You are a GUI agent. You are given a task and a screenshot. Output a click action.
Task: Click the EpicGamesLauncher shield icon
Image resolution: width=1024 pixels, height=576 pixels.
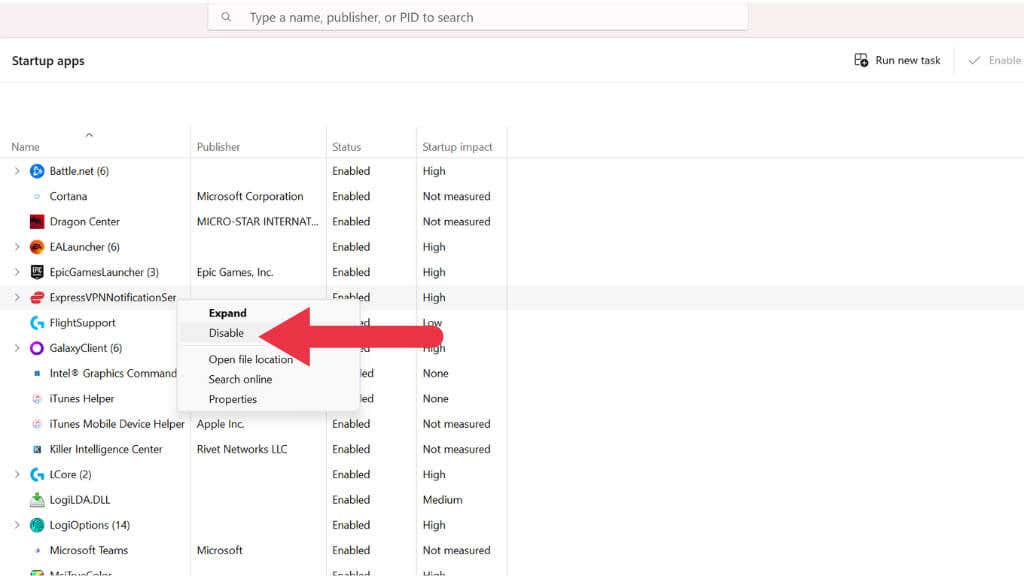click(37, 272)
